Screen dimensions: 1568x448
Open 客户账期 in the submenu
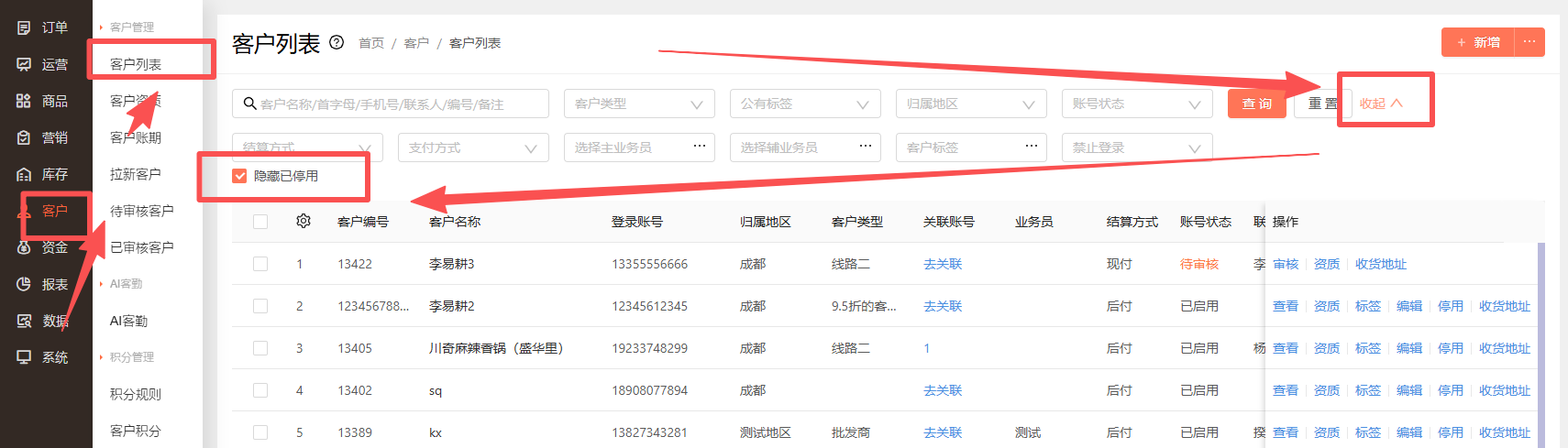point(136,137)
